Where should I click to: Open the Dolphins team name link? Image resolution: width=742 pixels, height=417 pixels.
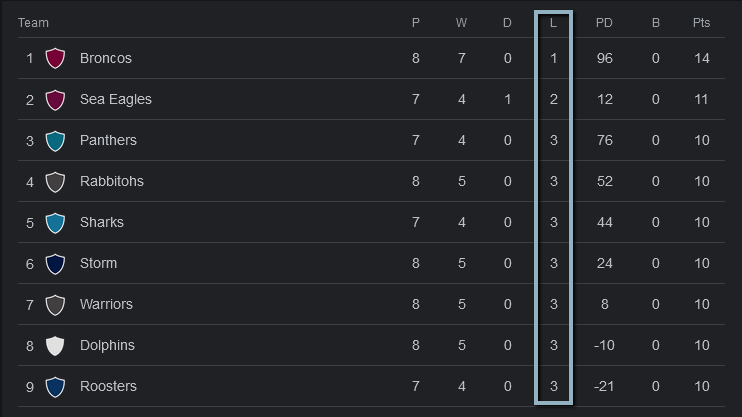tap(107, 346)
